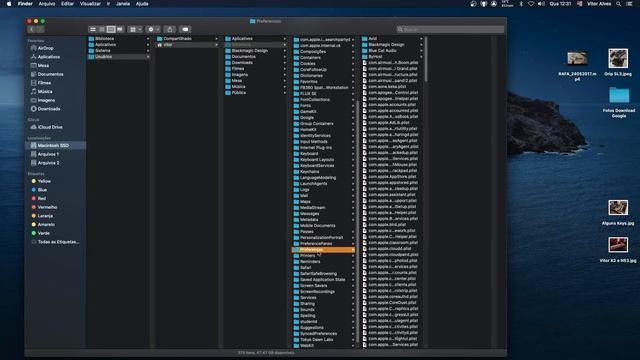Open Filmes in the sidebar

point(44,83)
